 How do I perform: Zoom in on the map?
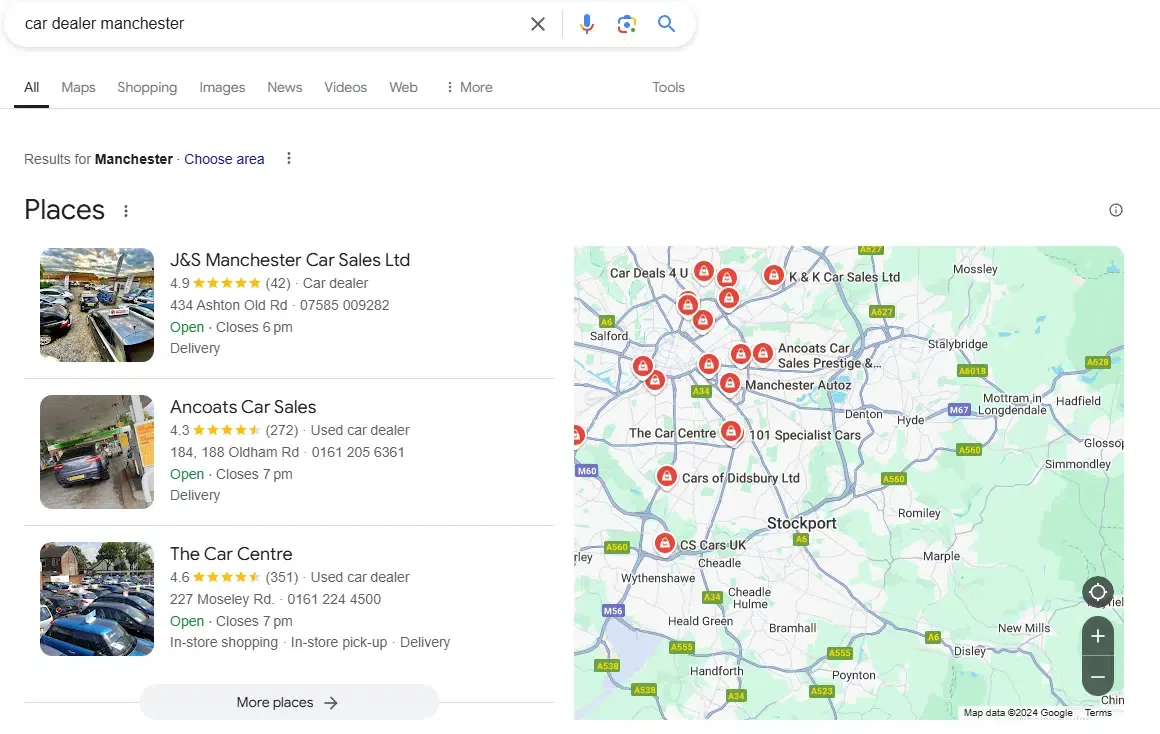(x=1098, y=636)
